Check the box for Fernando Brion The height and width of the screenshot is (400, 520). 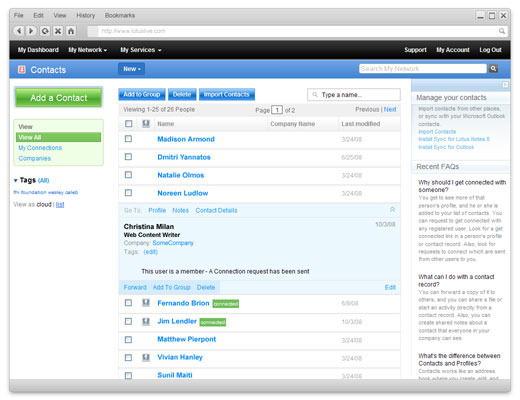(x=128, y=303)
